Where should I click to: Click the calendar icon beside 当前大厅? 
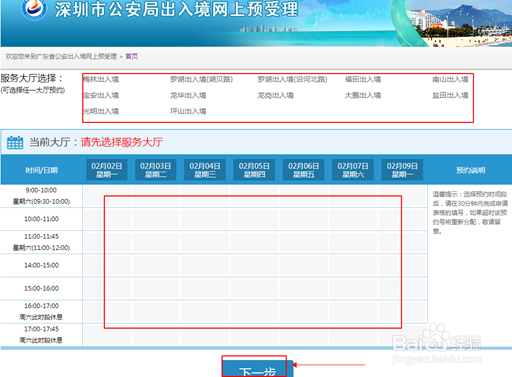15,142
